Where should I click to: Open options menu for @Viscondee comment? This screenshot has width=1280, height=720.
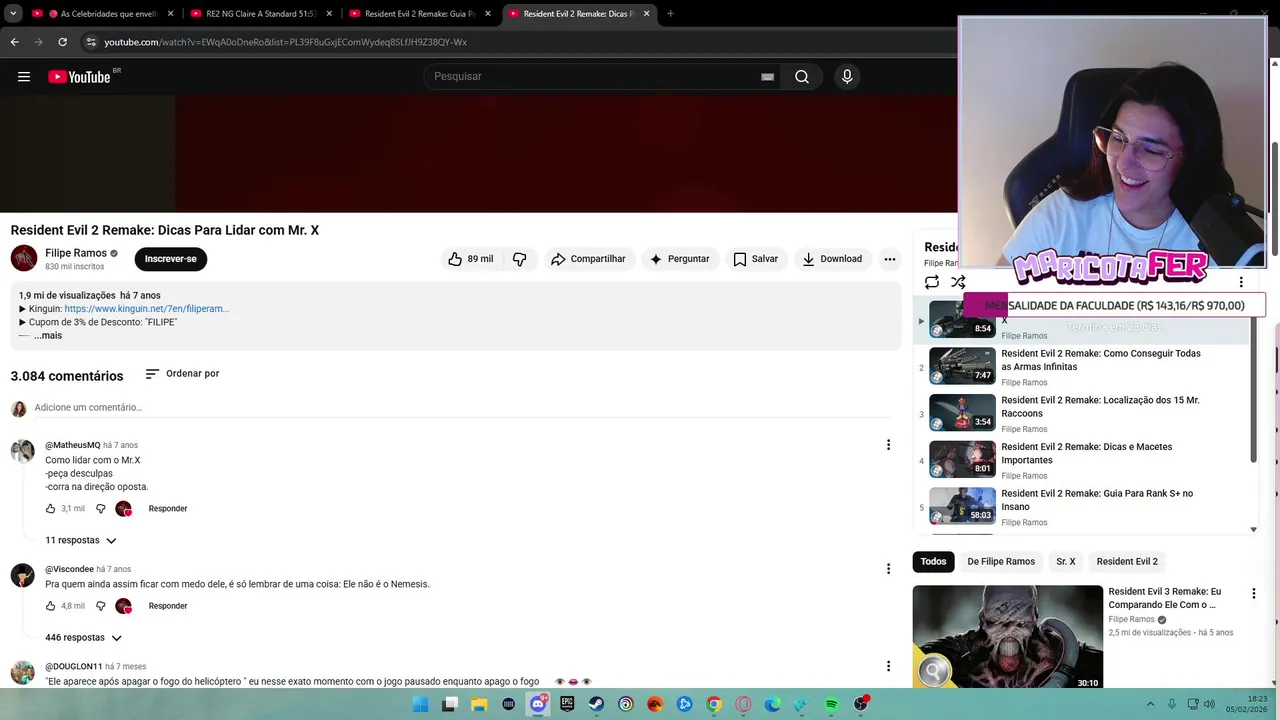pyautogui.click(x=888, y=569)
